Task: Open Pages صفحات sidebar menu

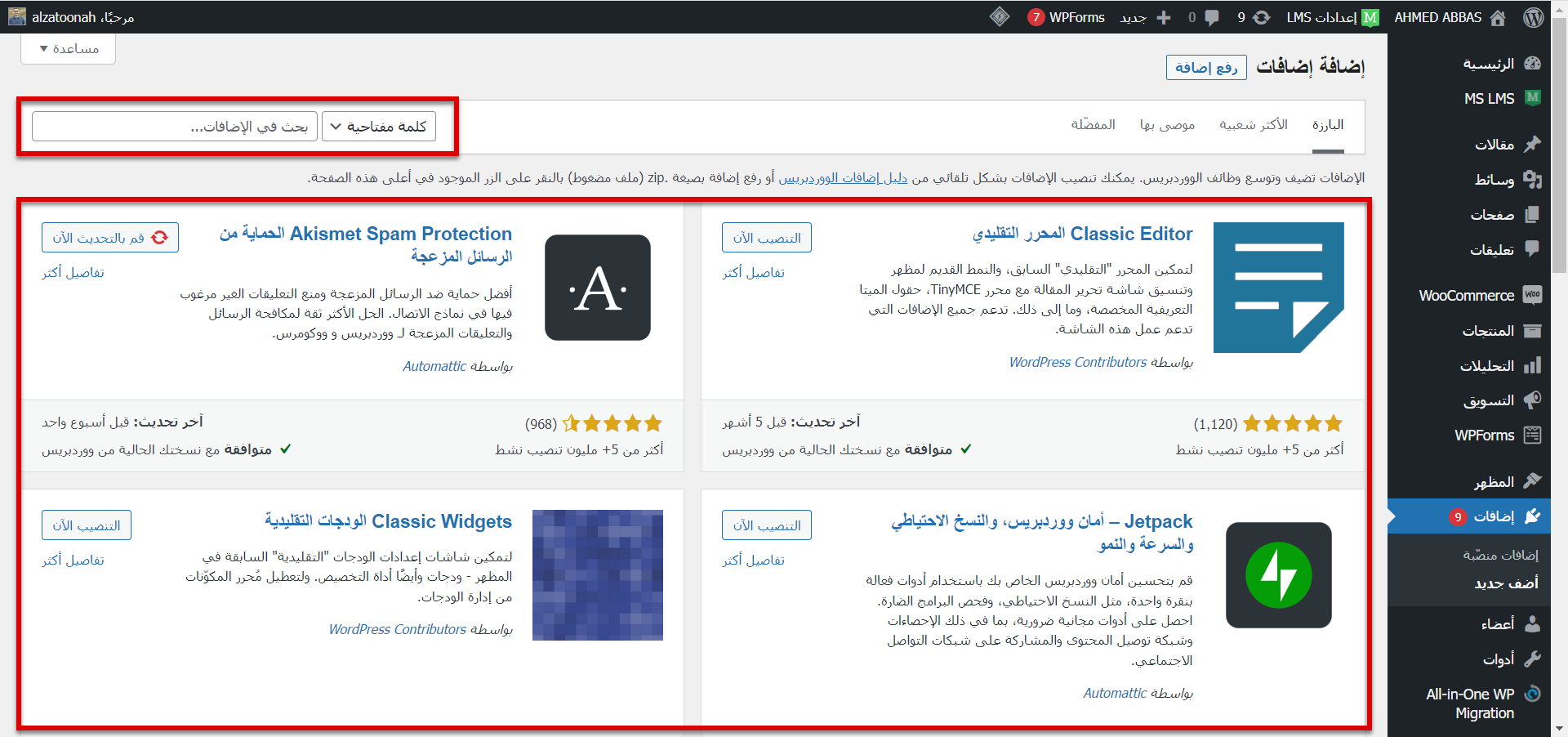Action: 1504,215
